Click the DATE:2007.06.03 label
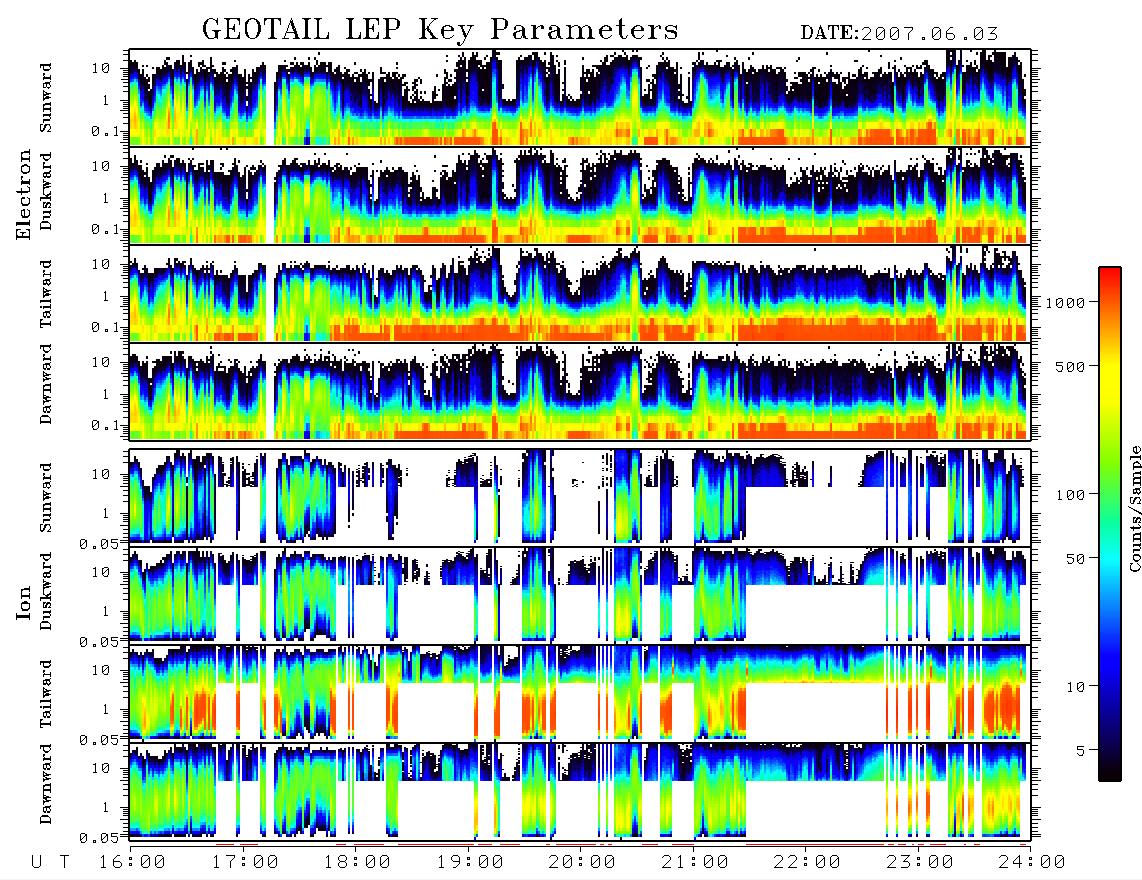 coord(899,34)
